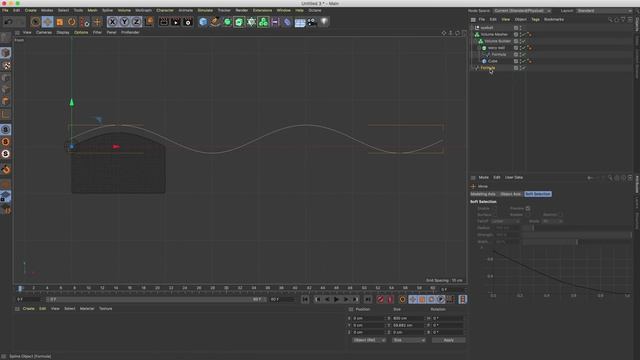
Task: Switch to the Modeling Axis tab
Action: pos(483,194)
